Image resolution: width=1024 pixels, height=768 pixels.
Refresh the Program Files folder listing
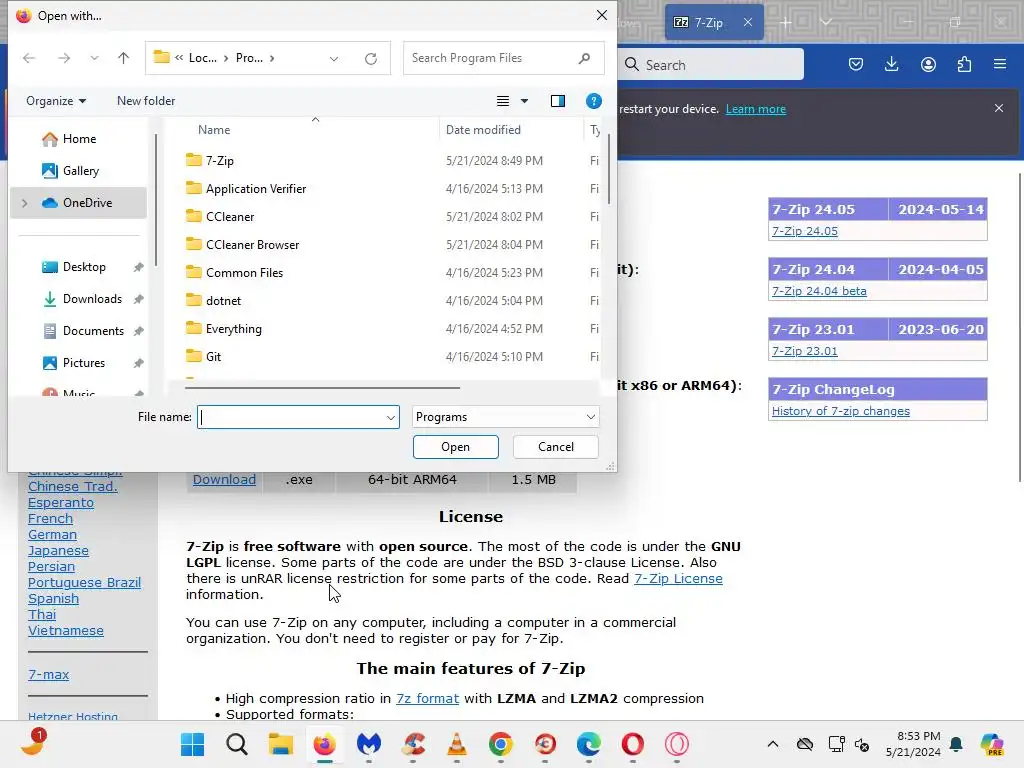(x=371, y=59)
